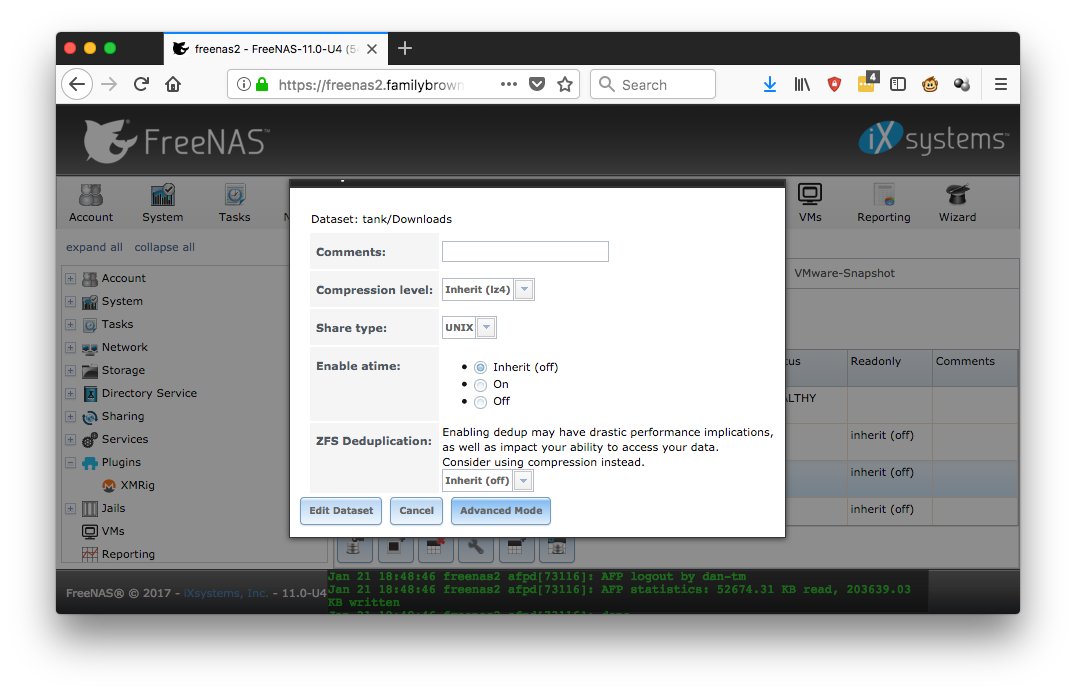Open a new browser tab
This screenshot has width=1076, height=694.
click(x=405, y=48)
